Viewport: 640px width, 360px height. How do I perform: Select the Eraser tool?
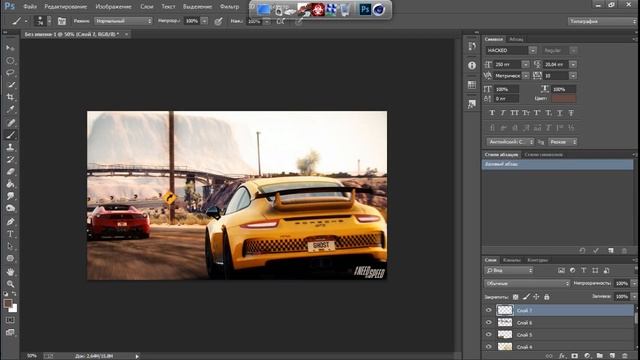point(10,172)
